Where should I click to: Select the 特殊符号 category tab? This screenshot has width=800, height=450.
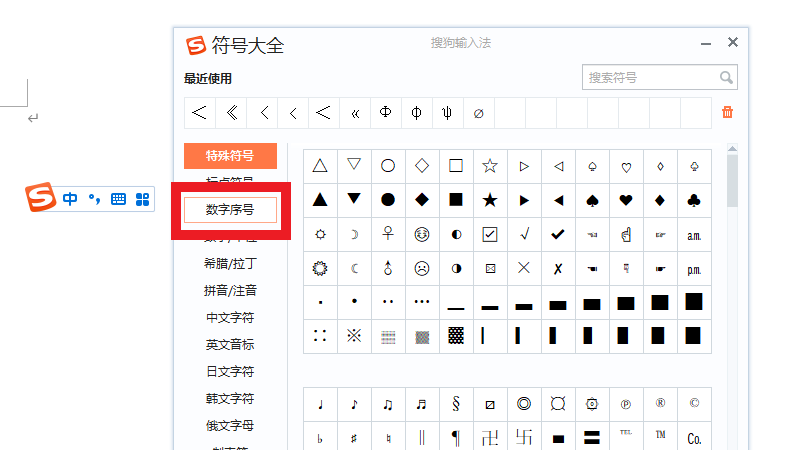(x=230, y=155)
